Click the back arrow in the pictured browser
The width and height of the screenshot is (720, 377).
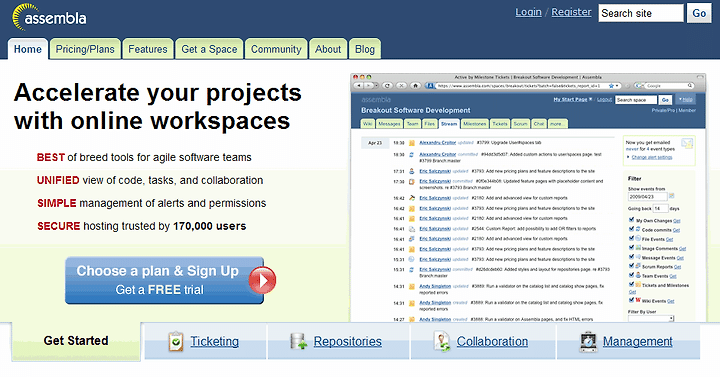(x=360, y=85)
